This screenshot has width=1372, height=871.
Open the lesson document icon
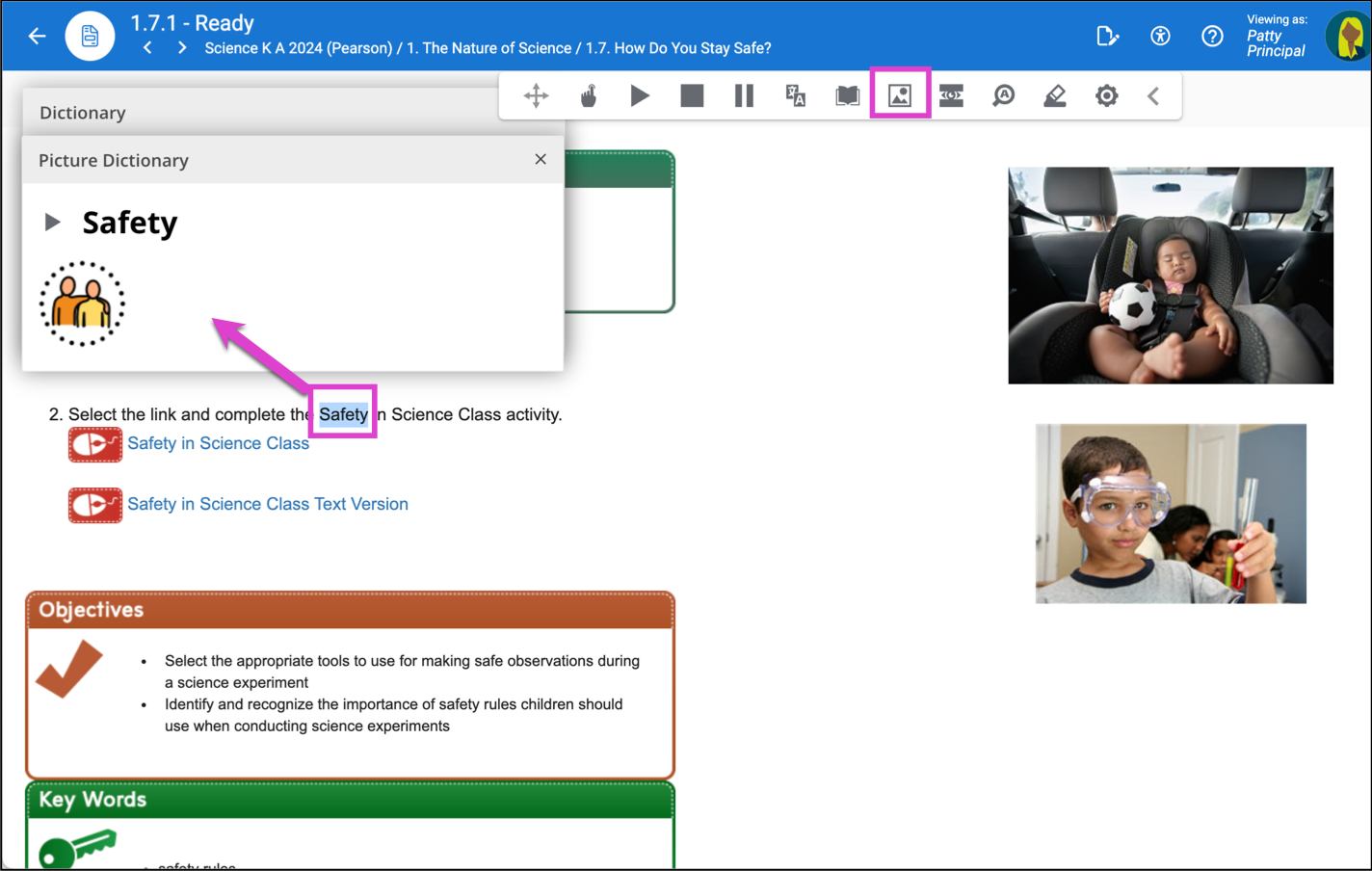coord(90,37)
